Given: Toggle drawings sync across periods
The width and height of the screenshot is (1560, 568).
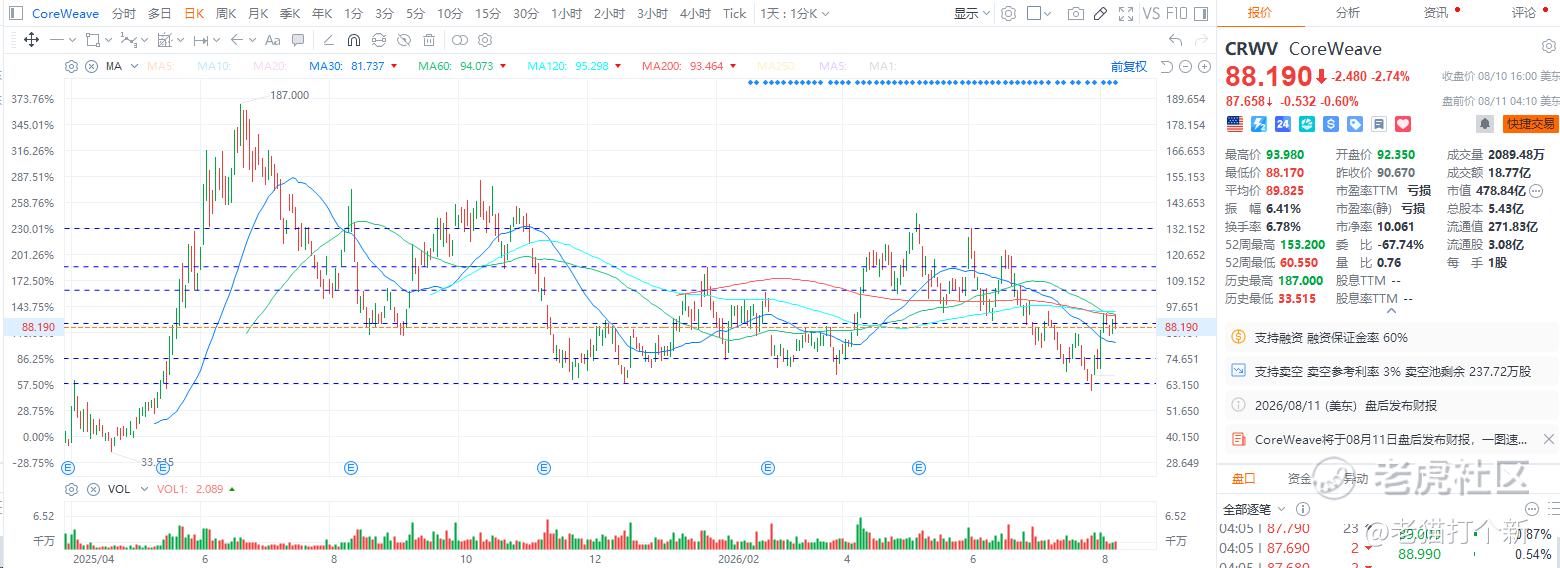Looking at the screenshot, I should pyautogui.click(x=378, y=40).
